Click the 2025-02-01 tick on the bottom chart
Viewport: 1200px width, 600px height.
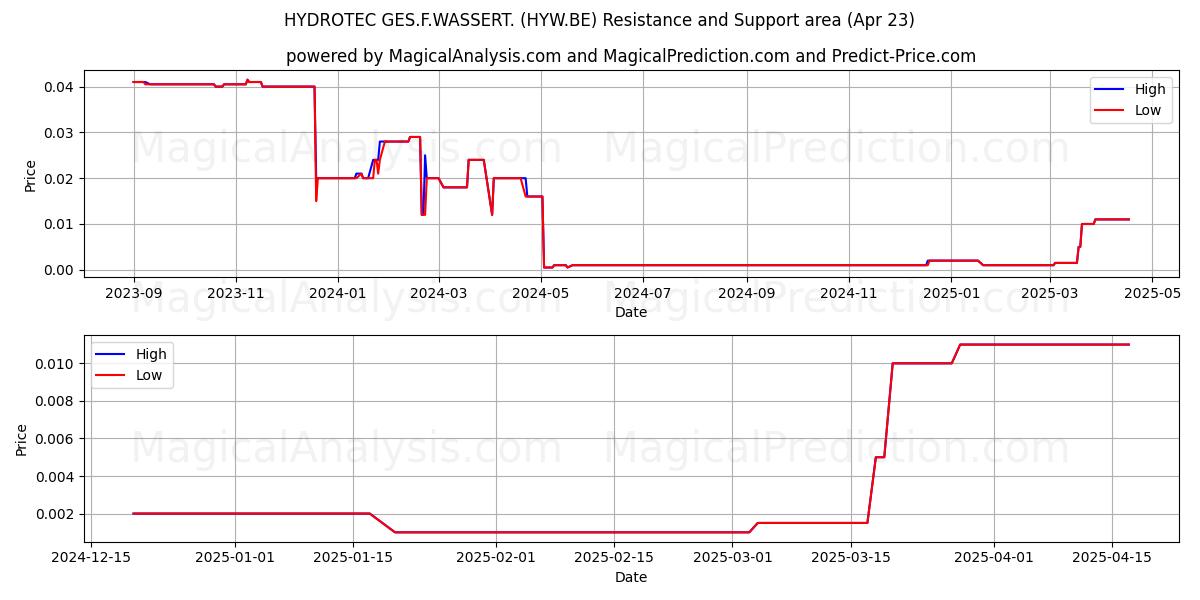pos(494,558)
